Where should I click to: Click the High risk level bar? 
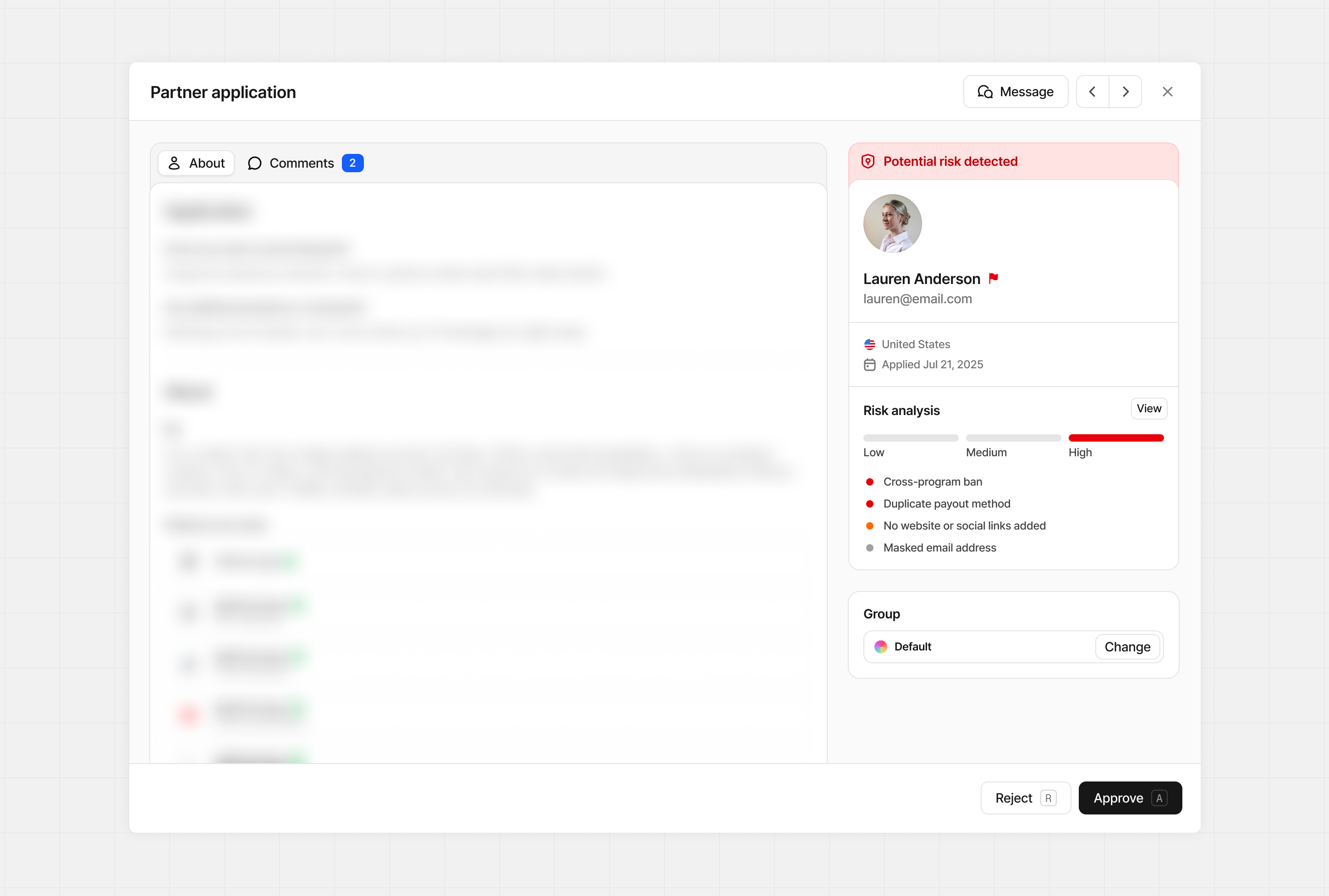pos(1116,438)
